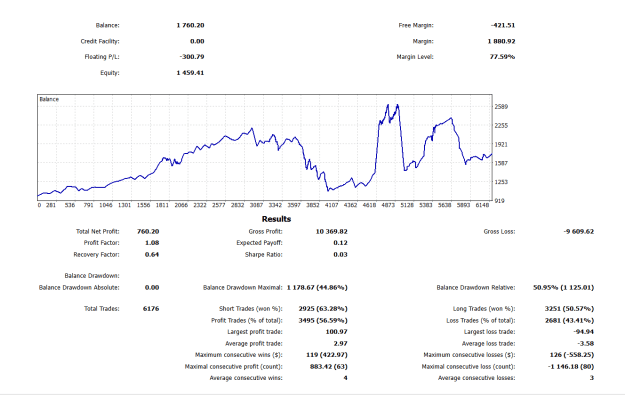Select Free Margin value -421.51

click(503, 25)
